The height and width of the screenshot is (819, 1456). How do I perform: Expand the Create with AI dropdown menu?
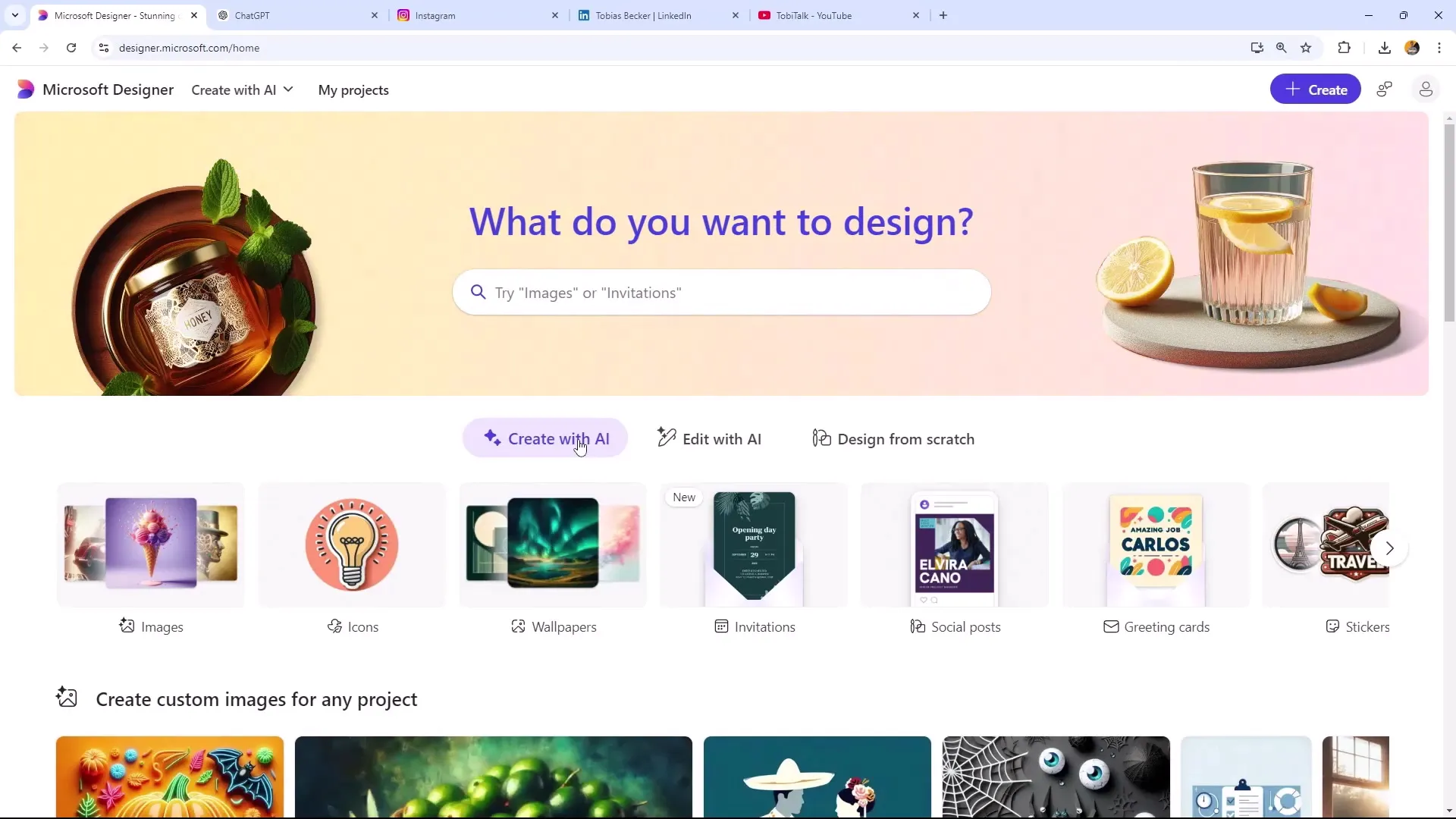click(x=243, y=89)
